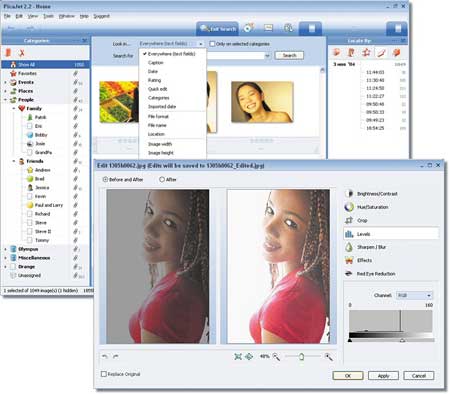Click the redo arrow in edit dialog

pos(116,357)
